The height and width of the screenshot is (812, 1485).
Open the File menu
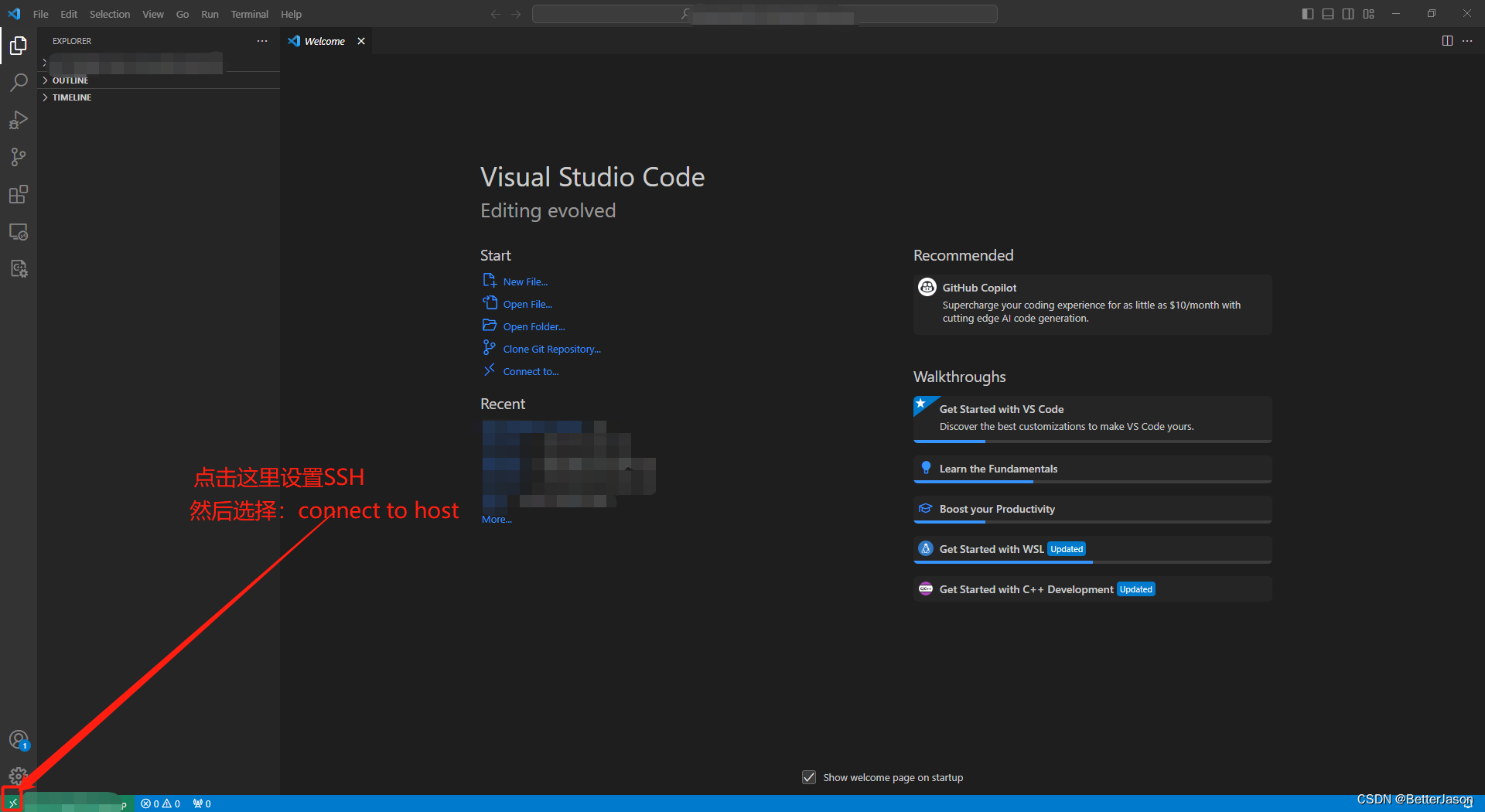pos(41,14)
